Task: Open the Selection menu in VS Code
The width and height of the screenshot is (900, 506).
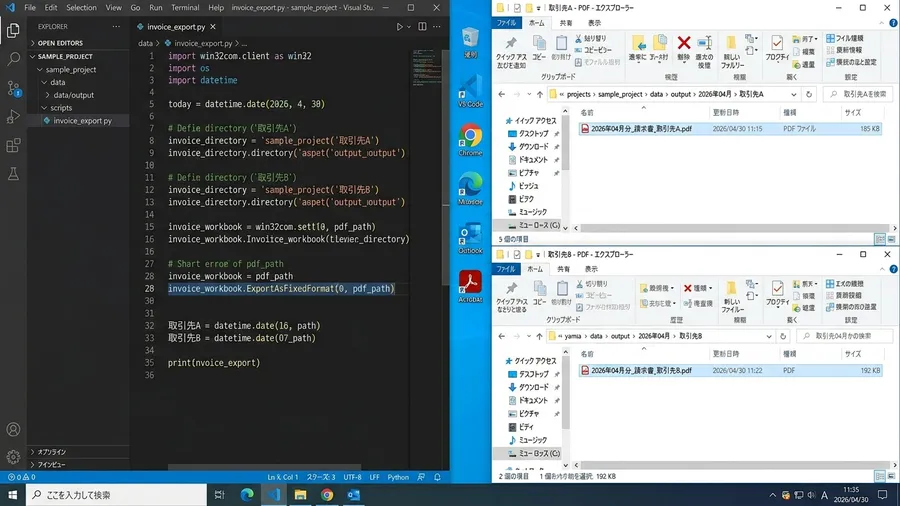Action: [81, 7]
